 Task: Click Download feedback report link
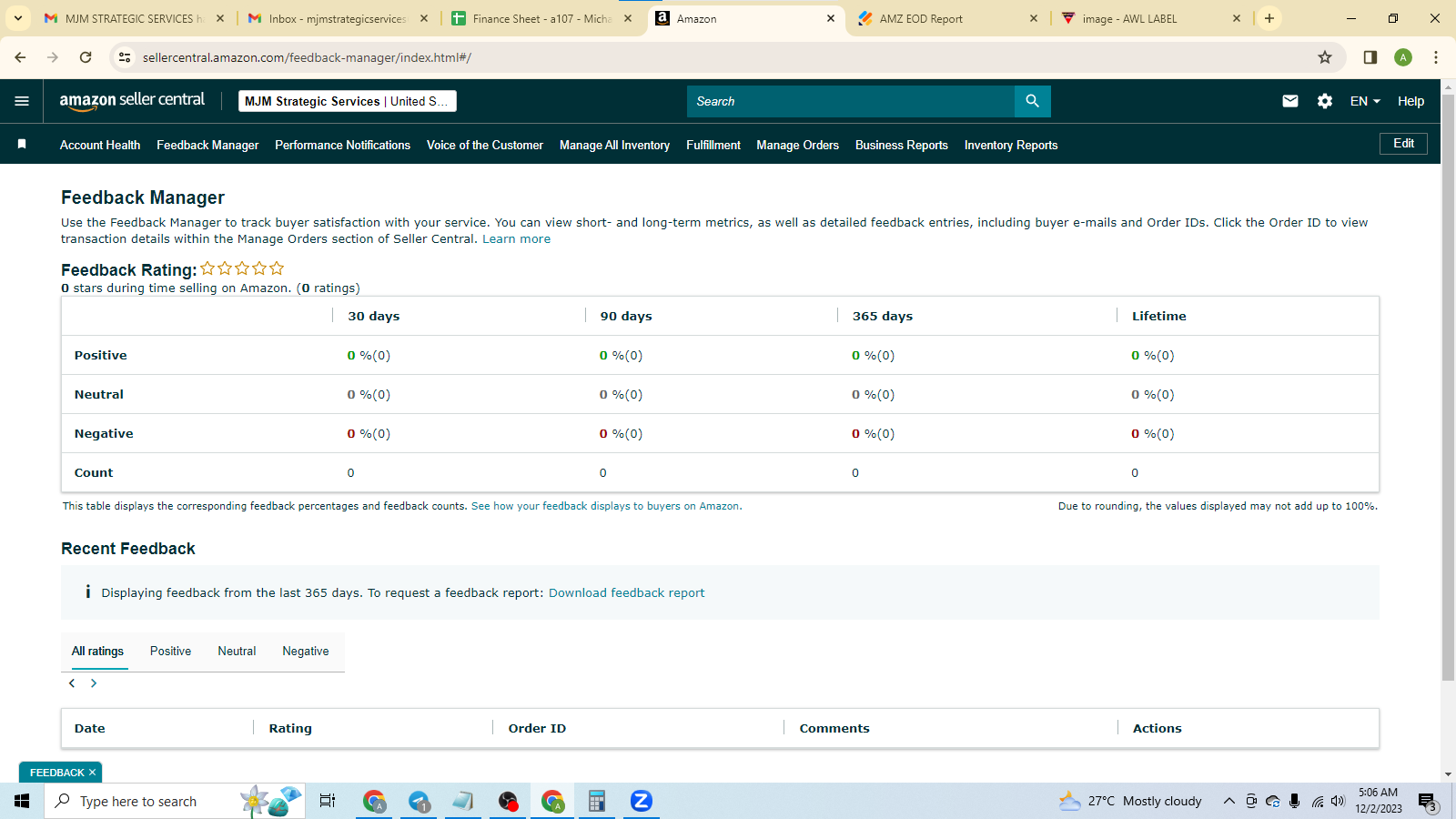tap(626, 592)
